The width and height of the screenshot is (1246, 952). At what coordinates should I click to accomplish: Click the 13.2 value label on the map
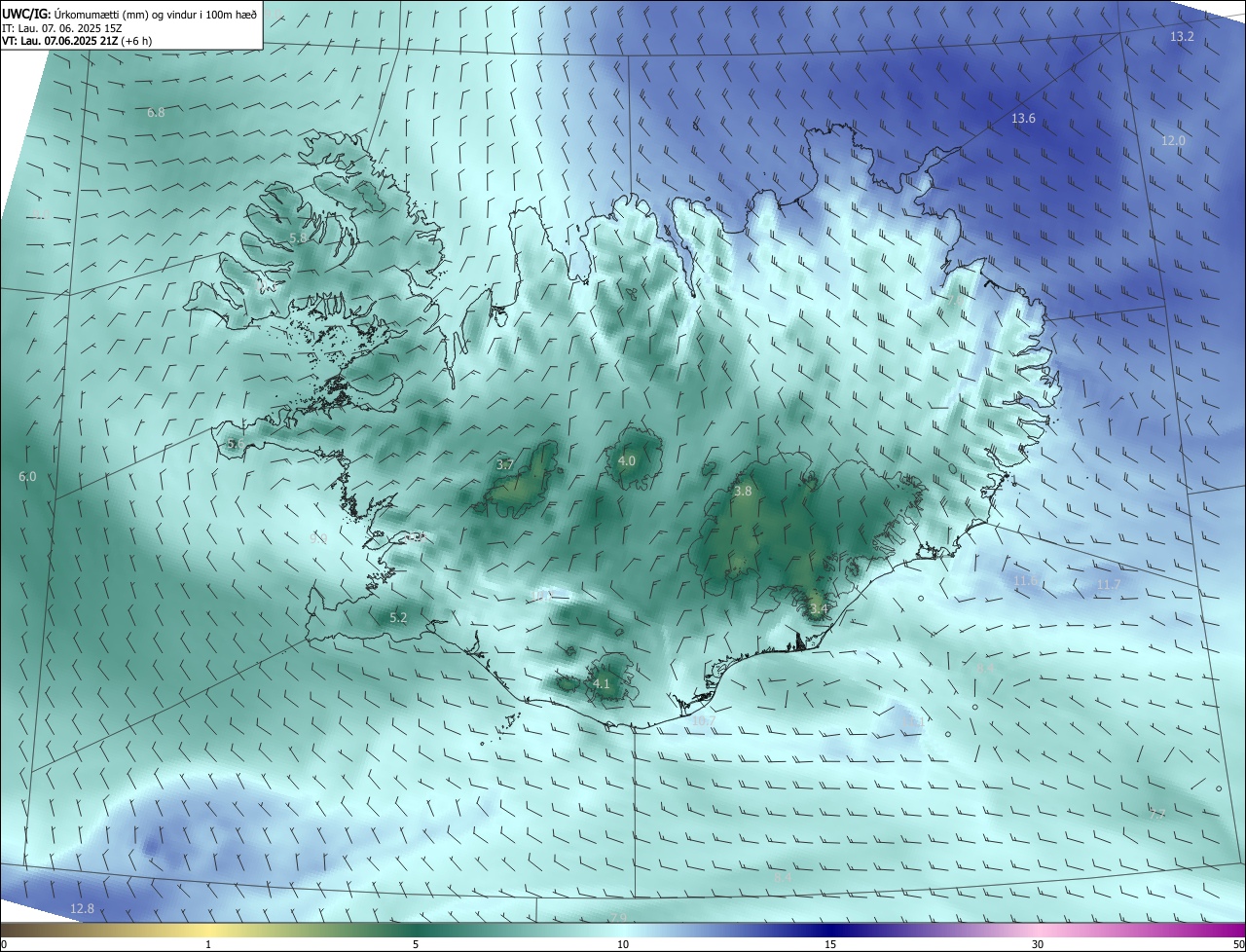pos(1182,37)
